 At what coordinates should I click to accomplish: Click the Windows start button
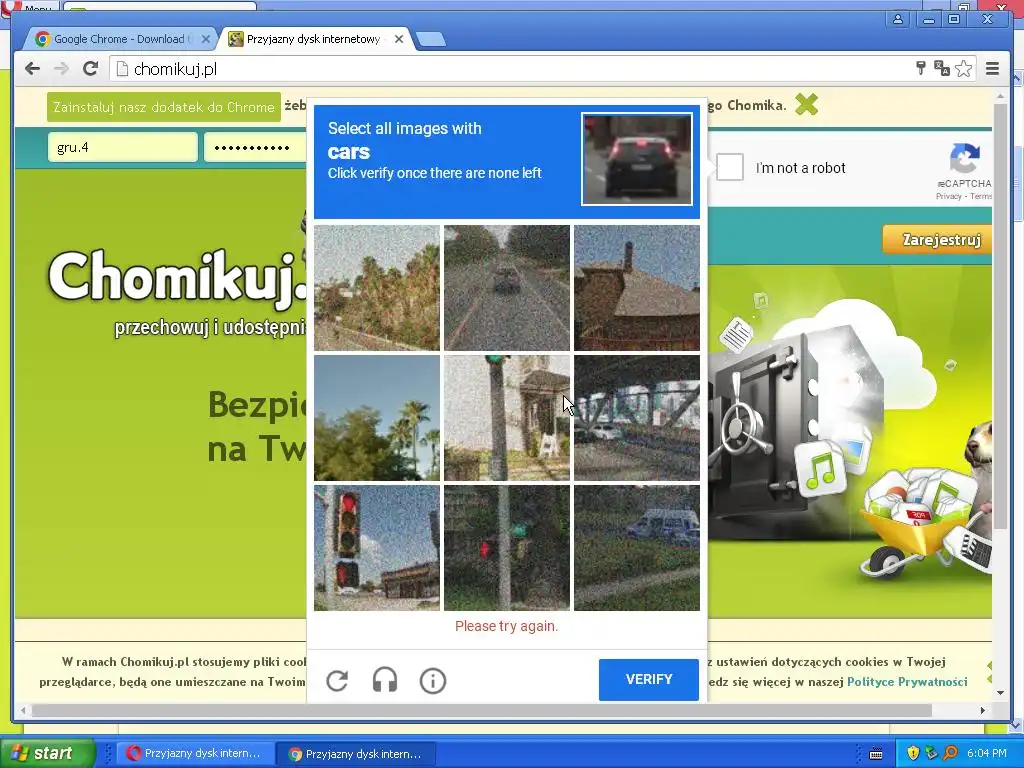pyautogui.click(x=48, y=753)
